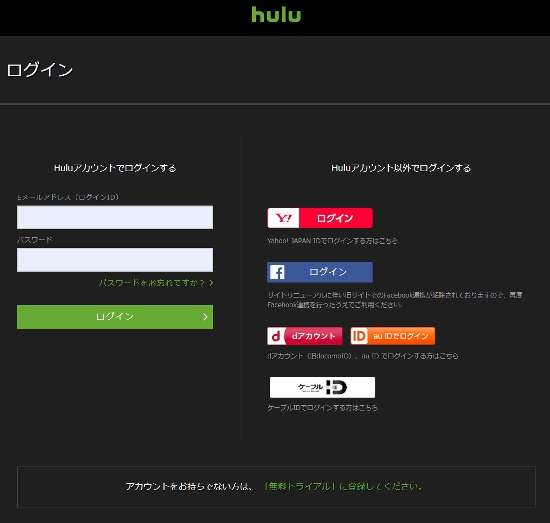Focus the Eメールアドレス (ログインID) input field
The height and width of the screenshot is (523, 550).
(115, 217)
